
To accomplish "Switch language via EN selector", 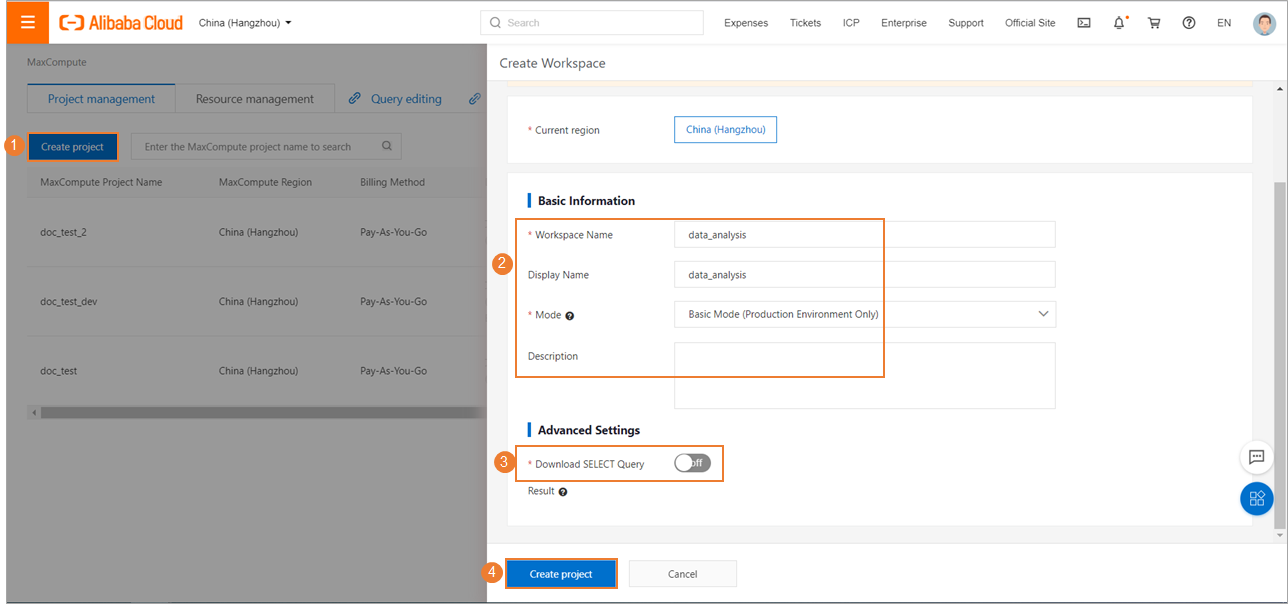I will tap(1224, 22).
